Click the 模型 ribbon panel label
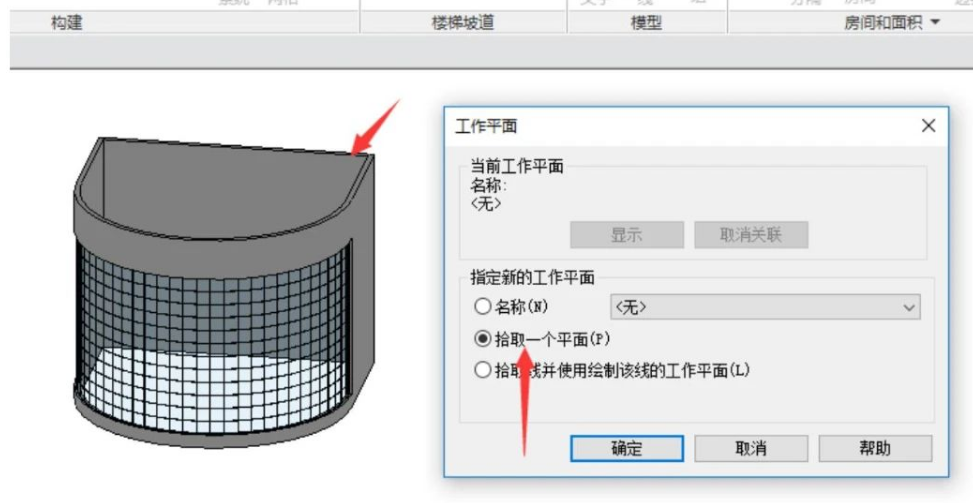973x503 pixels. coord(646,24)
